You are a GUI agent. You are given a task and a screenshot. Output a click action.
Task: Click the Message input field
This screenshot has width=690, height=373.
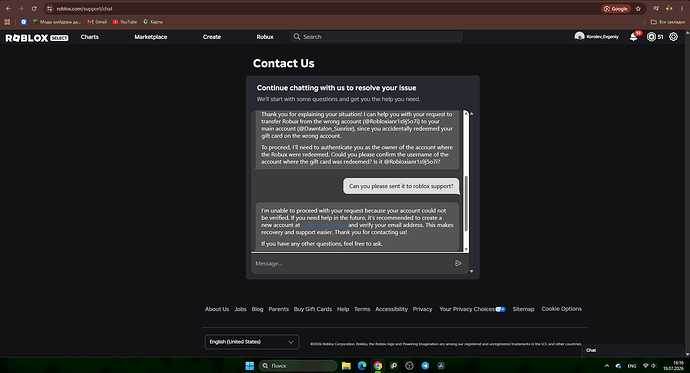click(352, 263)
